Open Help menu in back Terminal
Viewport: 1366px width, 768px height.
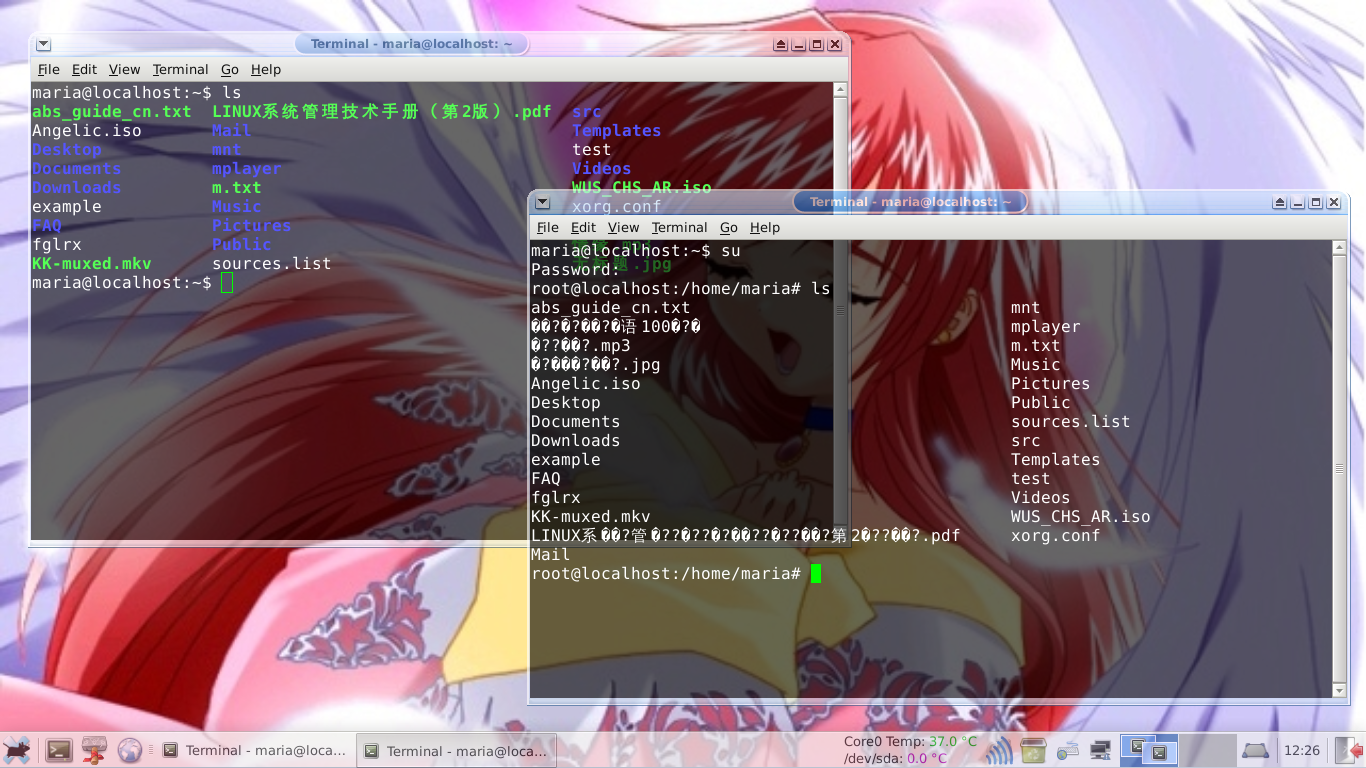coord(266,69)
